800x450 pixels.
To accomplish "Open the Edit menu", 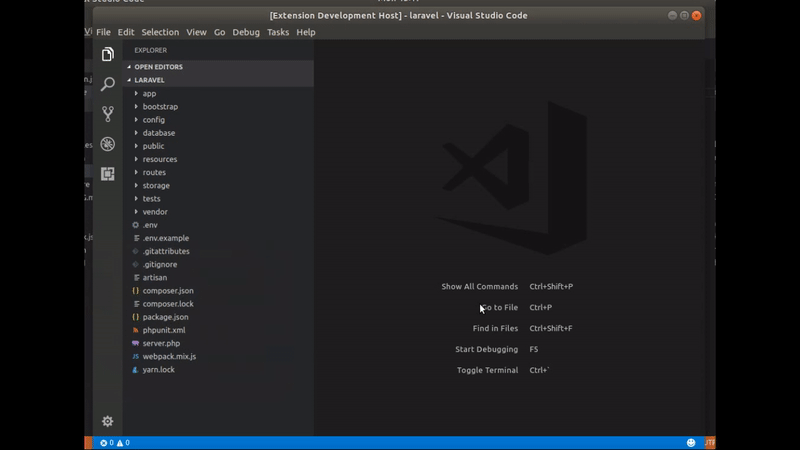I will pyautogui.click(x=126, y=32).
